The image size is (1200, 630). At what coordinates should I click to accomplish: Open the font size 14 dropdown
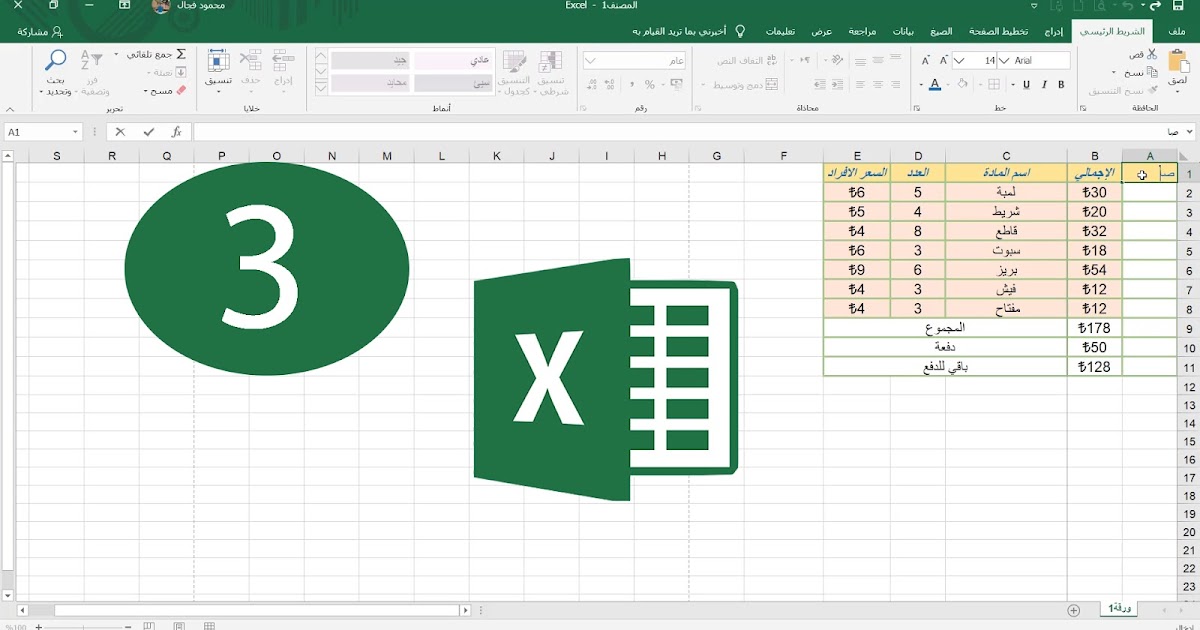(x=959, y=60)
